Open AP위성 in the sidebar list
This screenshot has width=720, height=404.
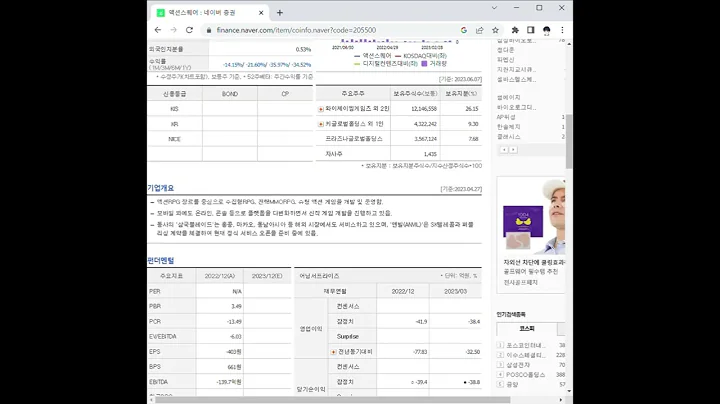506,117
